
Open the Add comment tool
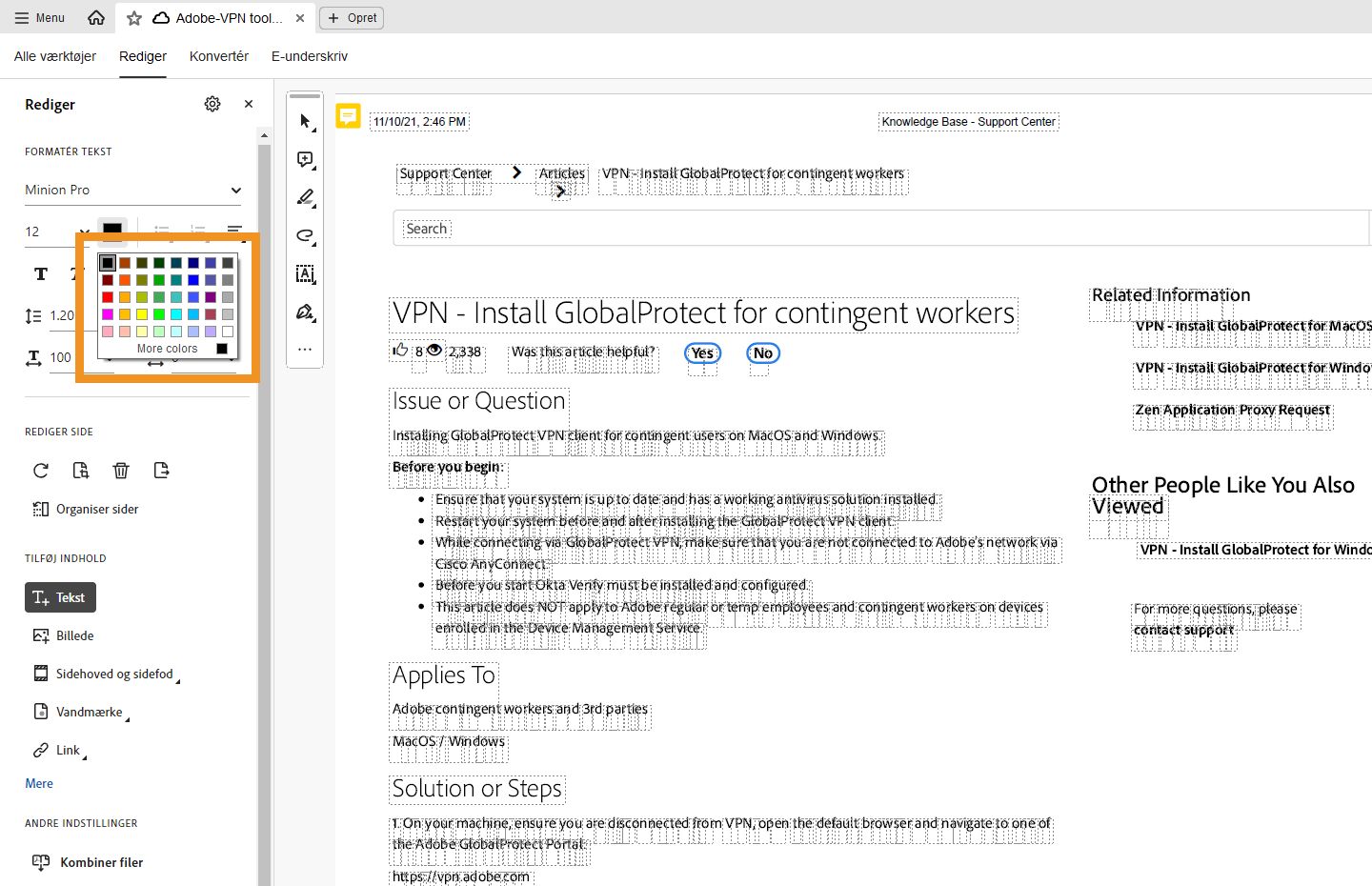(x=305, y=159)
